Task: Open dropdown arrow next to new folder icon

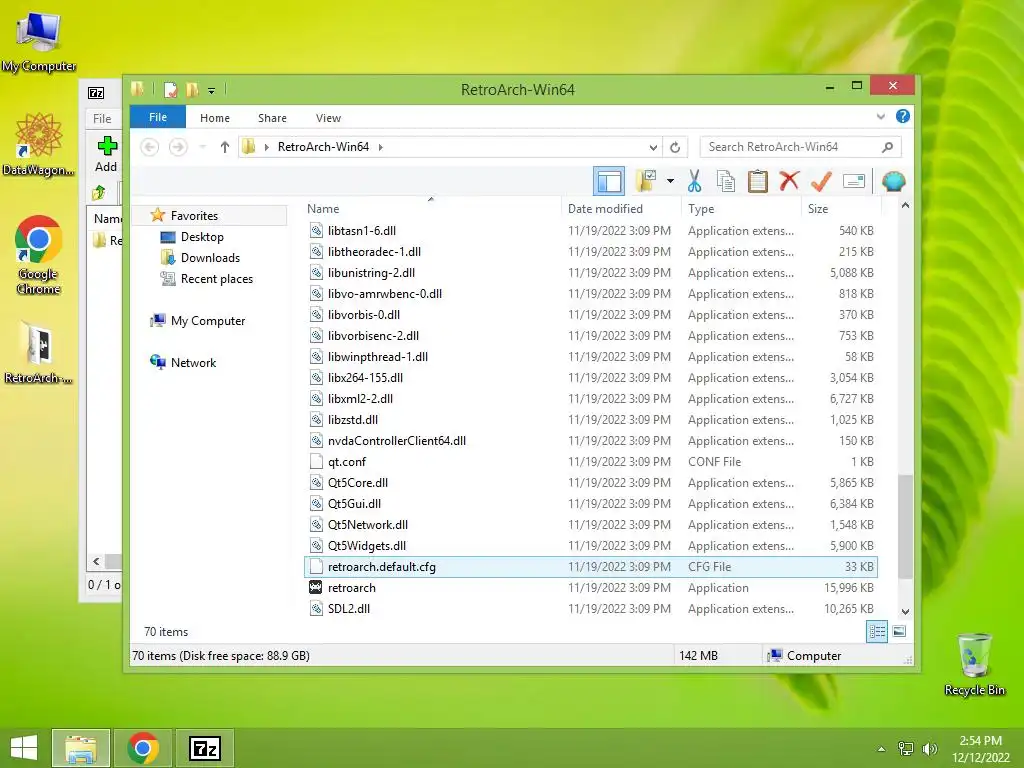Action: [670, 181]
